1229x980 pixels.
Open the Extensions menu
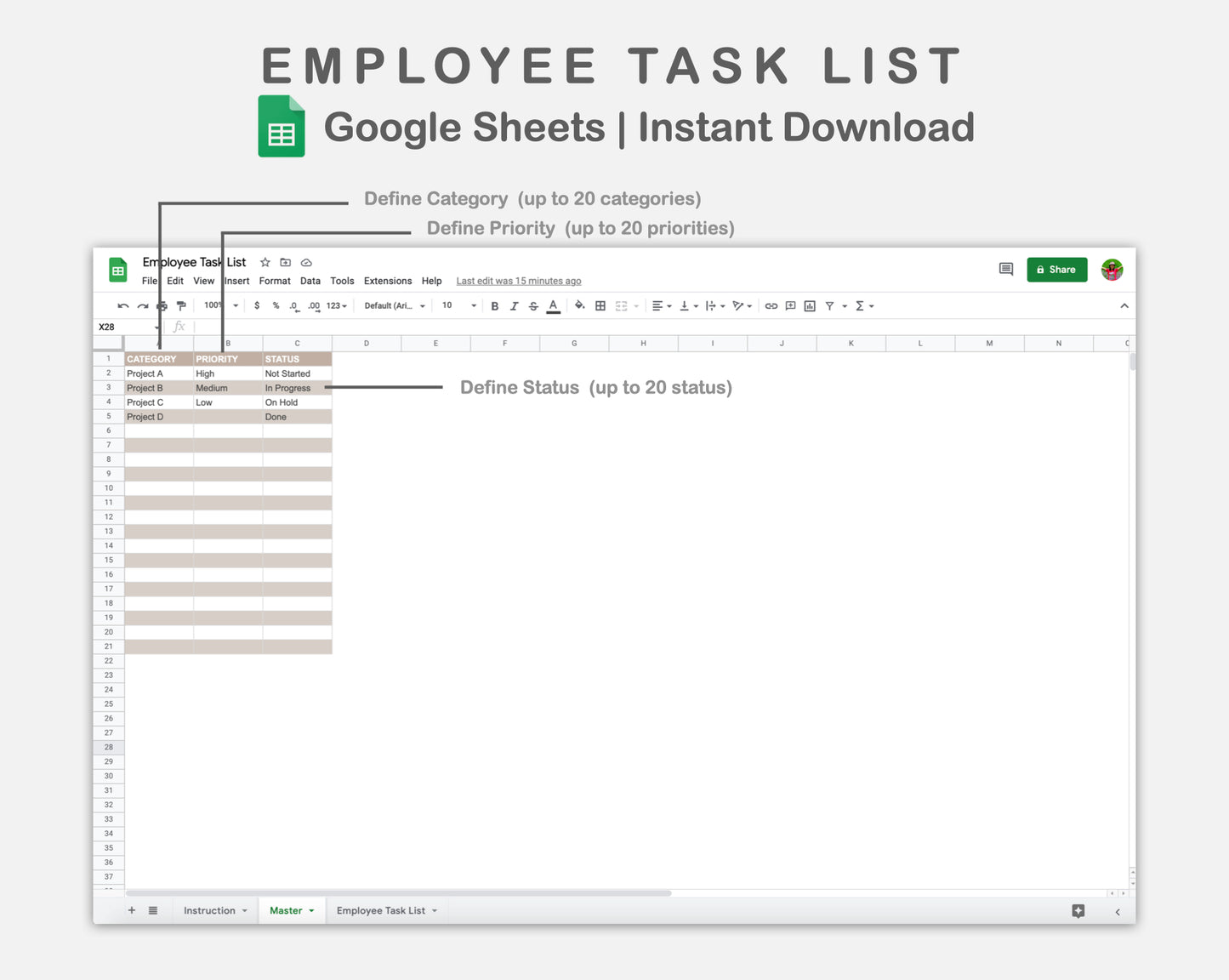point(388,282)
